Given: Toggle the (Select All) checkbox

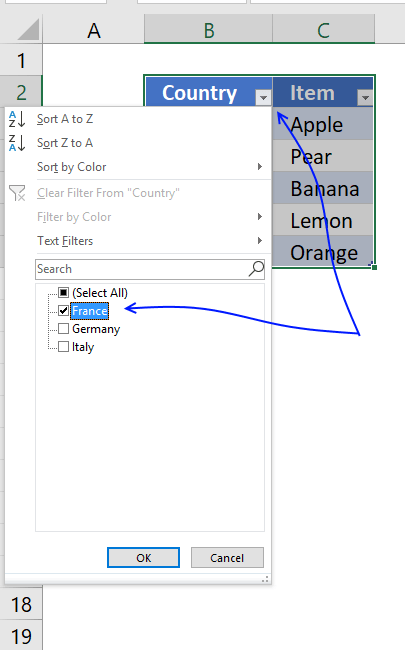Looking at the screenshot, I should [63, 293].
